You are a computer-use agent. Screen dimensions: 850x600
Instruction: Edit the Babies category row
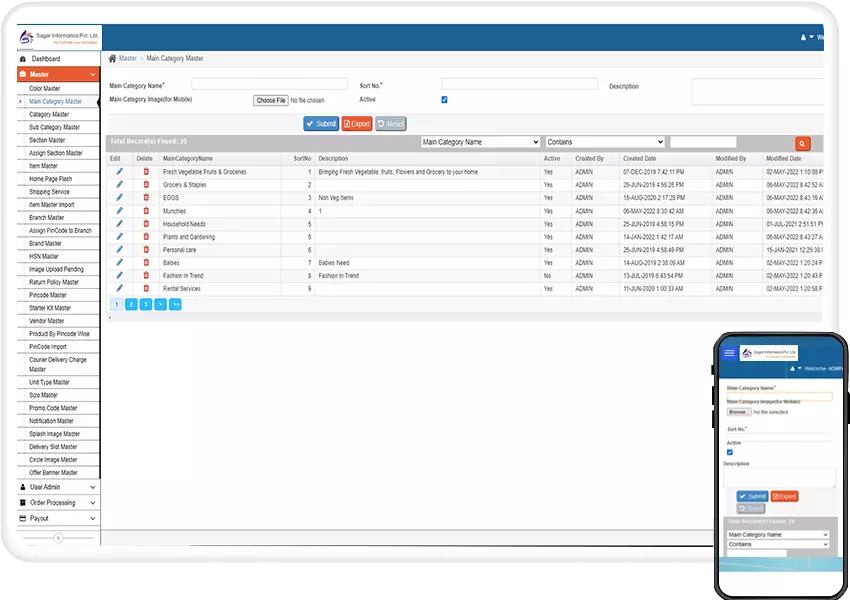click(119, 262)
